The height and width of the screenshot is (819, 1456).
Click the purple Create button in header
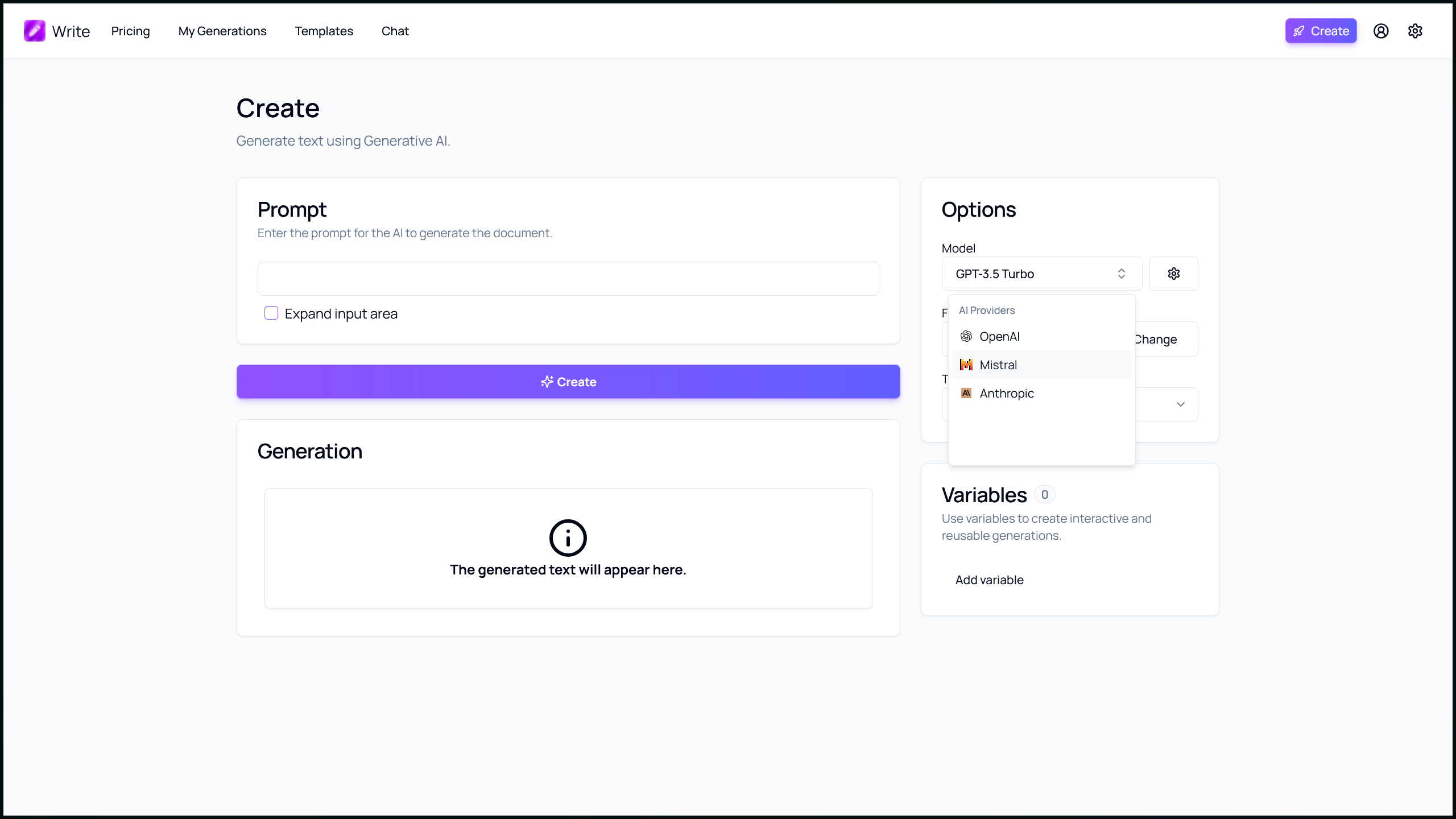coord(1321,31)
